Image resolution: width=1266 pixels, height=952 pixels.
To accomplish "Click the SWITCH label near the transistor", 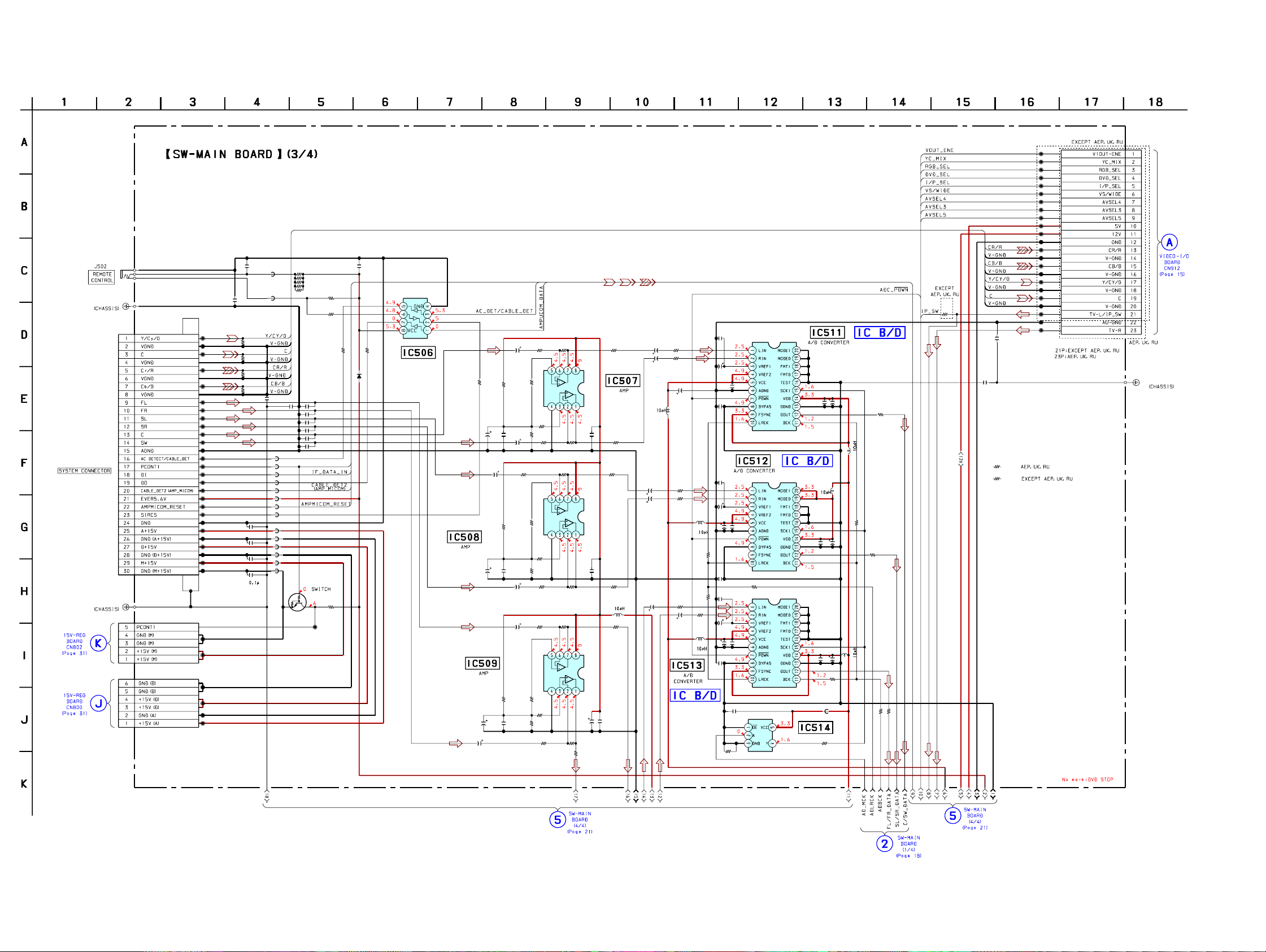I will [x=321, y=589].
